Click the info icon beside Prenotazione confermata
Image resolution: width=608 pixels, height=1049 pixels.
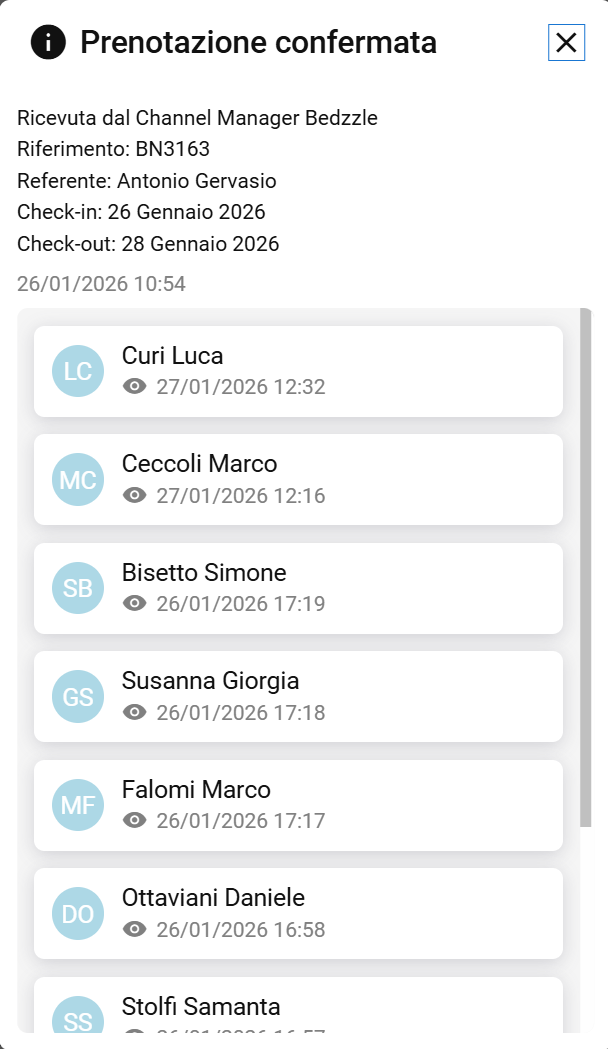tap(48, 42)
